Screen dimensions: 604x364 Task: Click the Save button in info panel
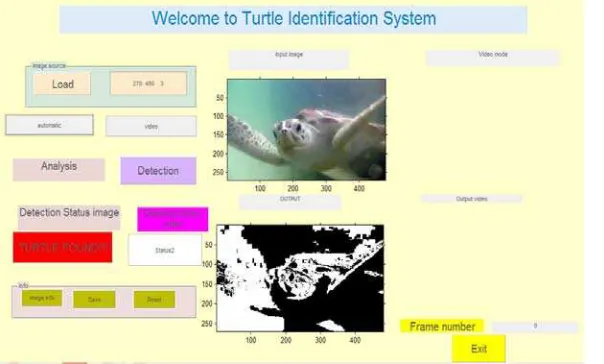click(x=94, y=299)
